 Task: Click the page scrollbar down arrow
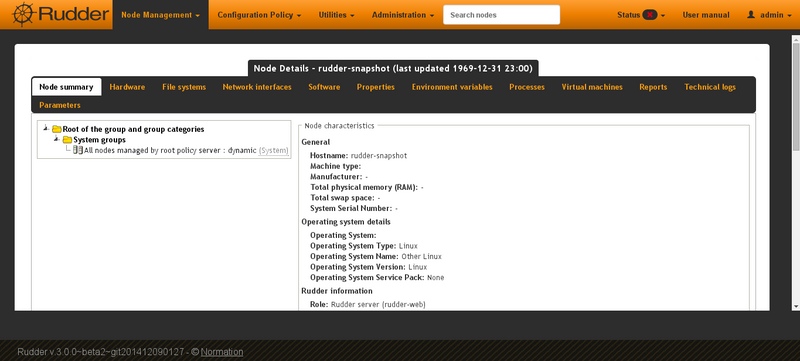(795, 306)
